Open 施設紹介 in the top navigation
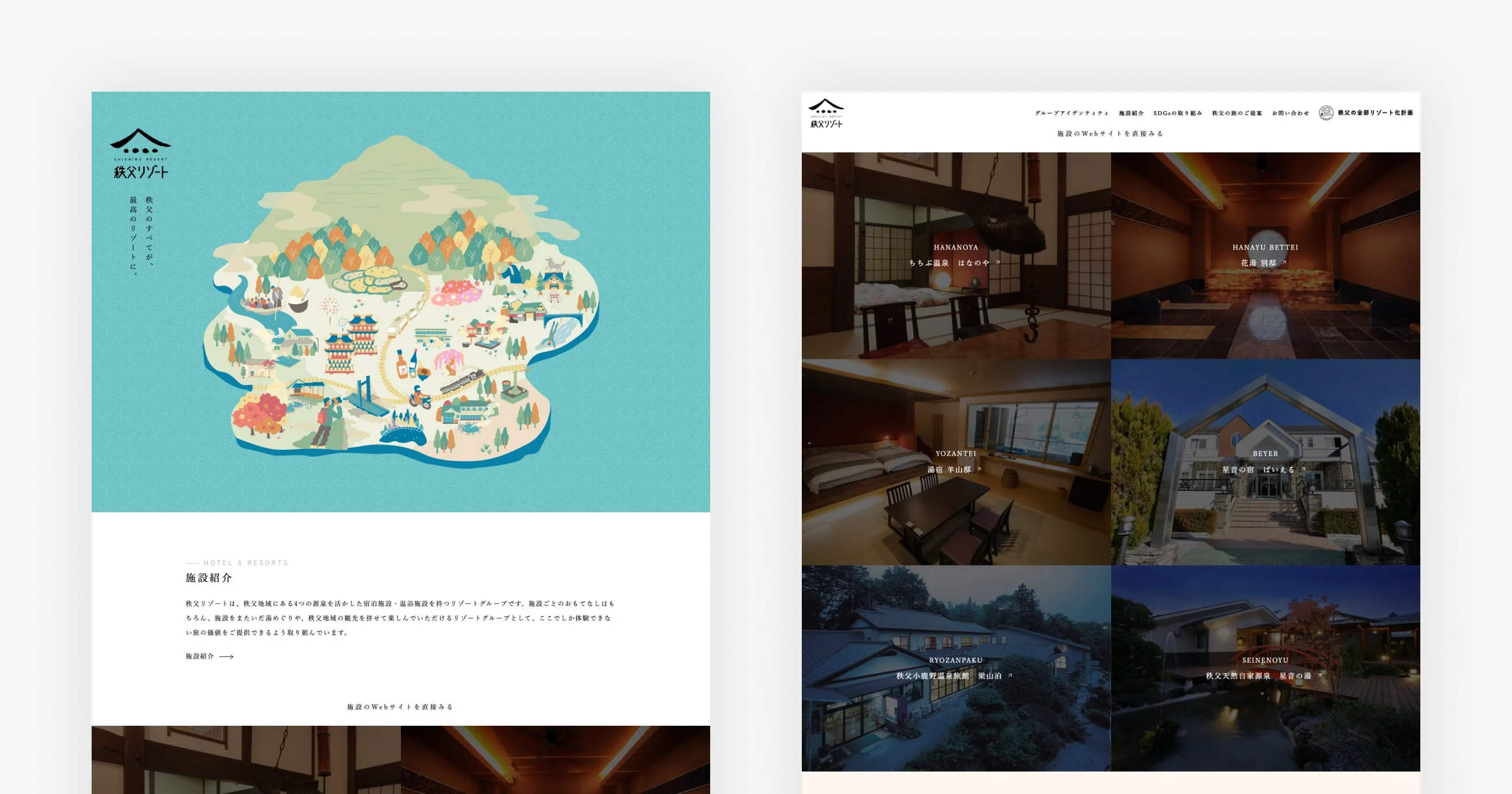 click(x=1131, y=113)
